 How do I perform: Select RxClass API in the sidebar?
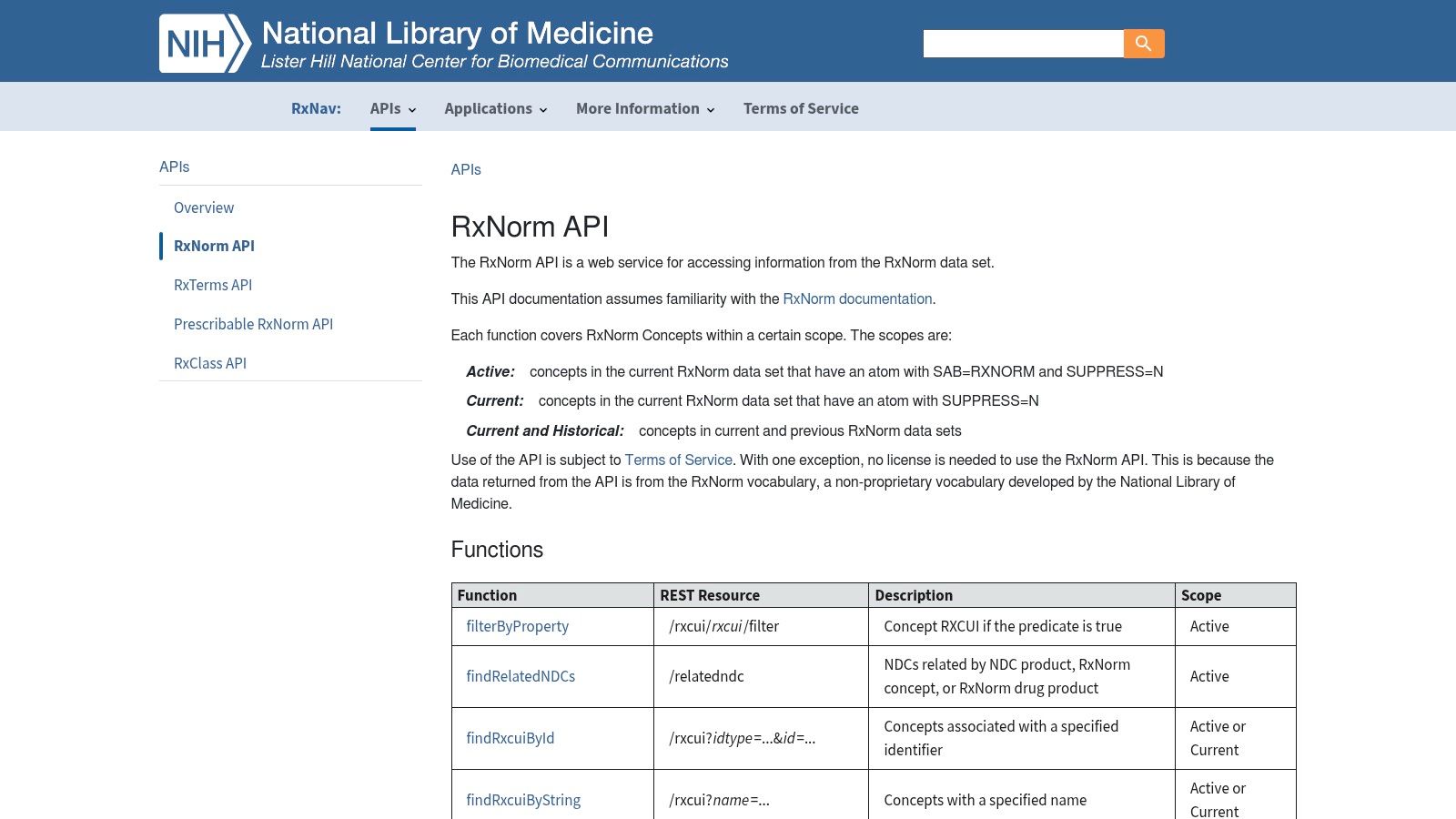click(x=210, y=363)
